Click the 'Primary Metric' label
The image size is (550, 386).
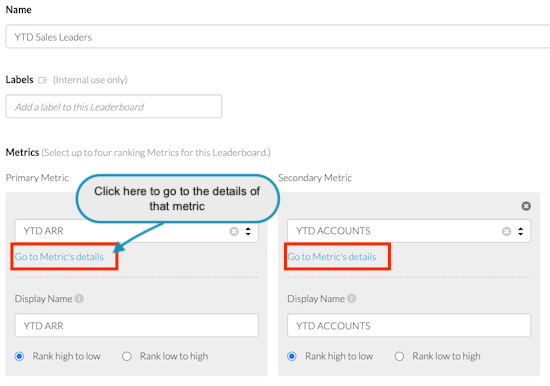click(x=37, y=178)
